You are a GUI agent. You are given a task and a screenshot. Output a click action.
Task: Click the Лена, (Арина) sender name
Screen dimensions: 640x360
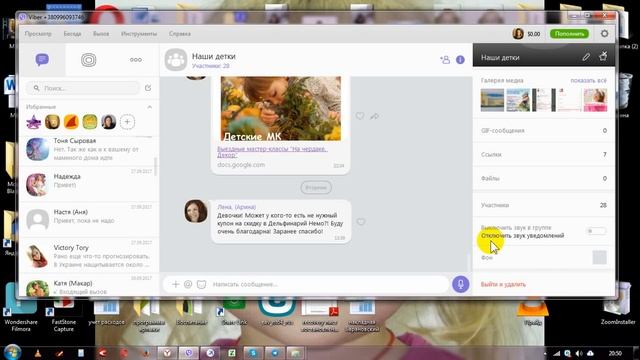(237, 207)
